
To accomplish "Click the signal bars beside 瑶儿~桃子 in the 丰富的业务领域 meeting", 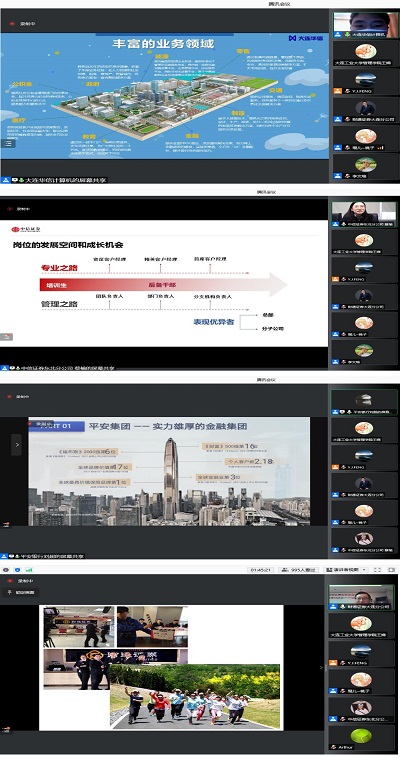I will pos(381,148).
